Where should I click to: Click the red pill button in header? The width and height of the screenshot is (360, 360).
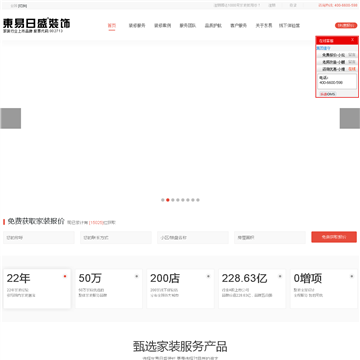tap(346, 25)
